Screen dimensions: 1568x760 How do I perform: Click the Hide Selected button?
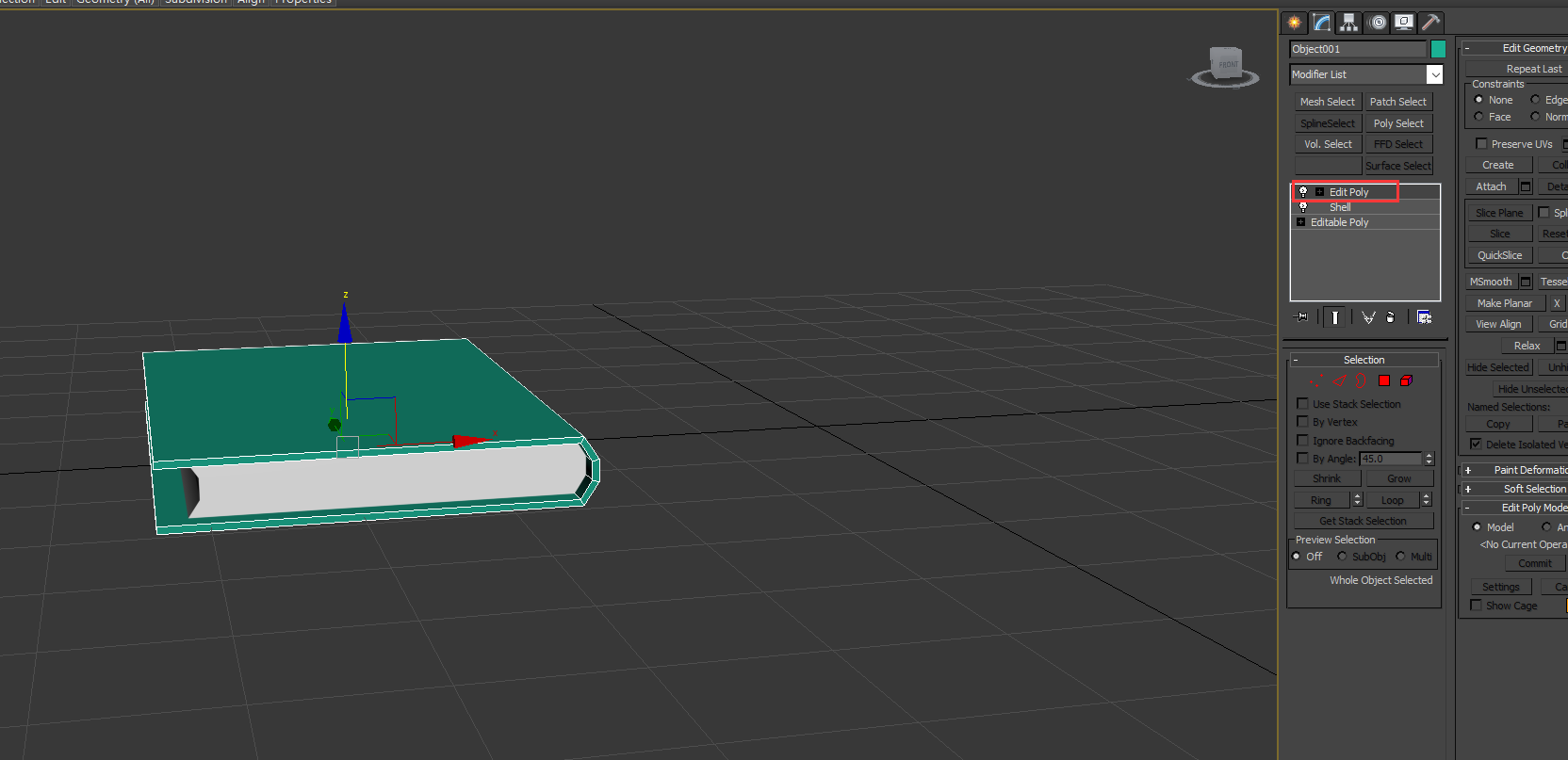(1498, 367)
